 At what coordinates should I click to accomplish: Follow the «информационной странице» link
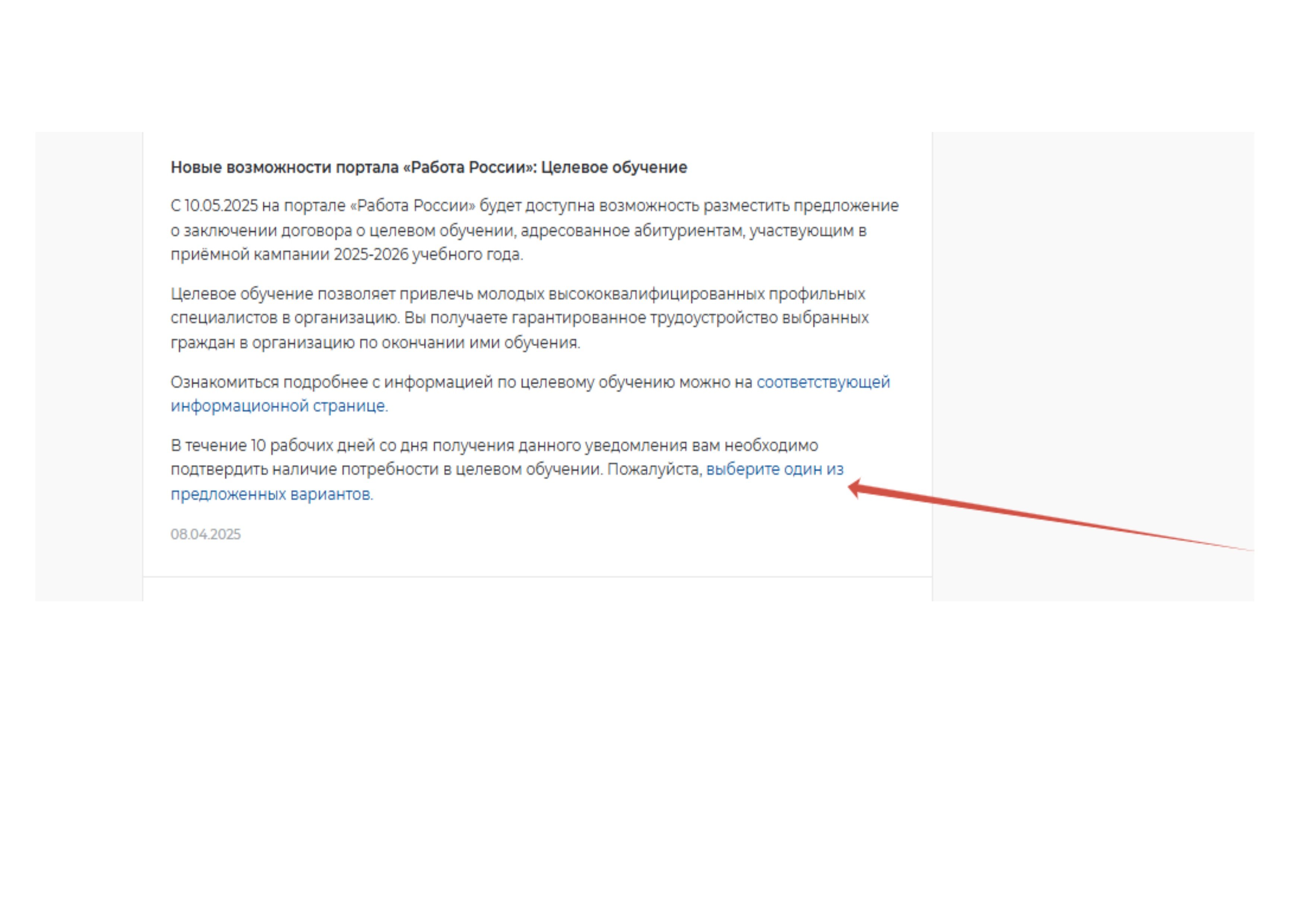(x=278, y=406)
